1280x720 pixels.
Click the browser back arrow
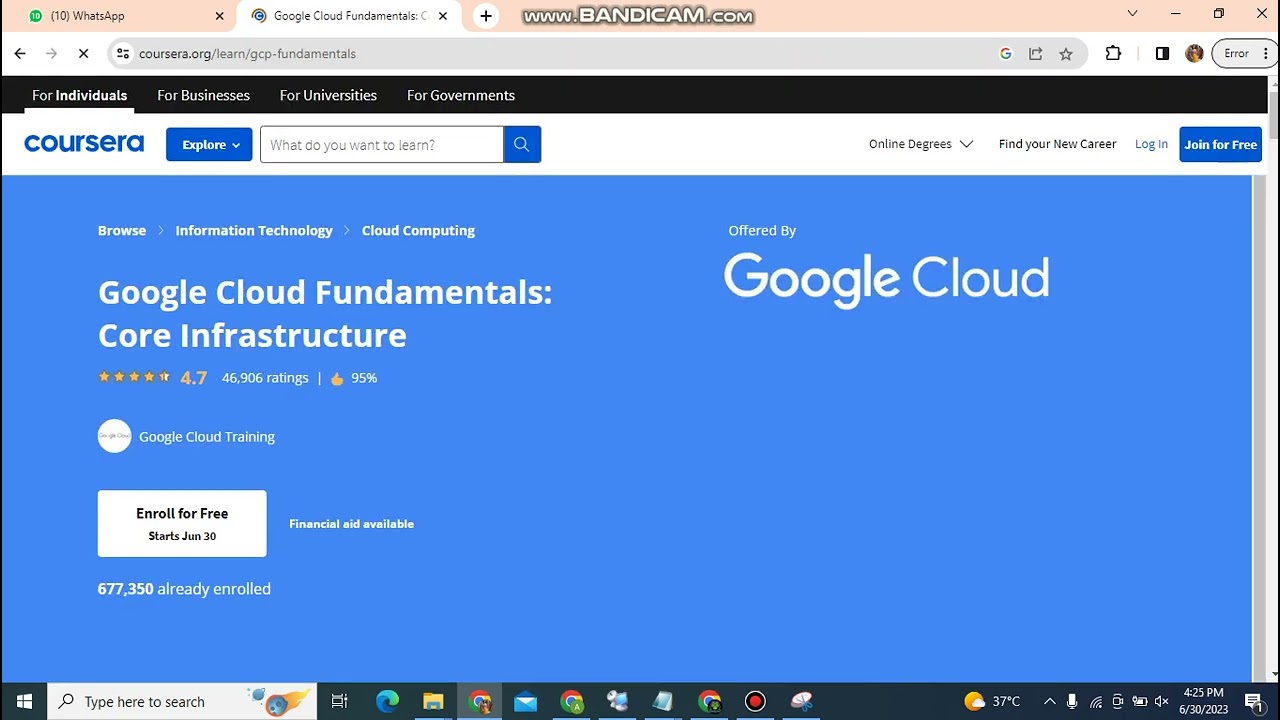point(20,54)
